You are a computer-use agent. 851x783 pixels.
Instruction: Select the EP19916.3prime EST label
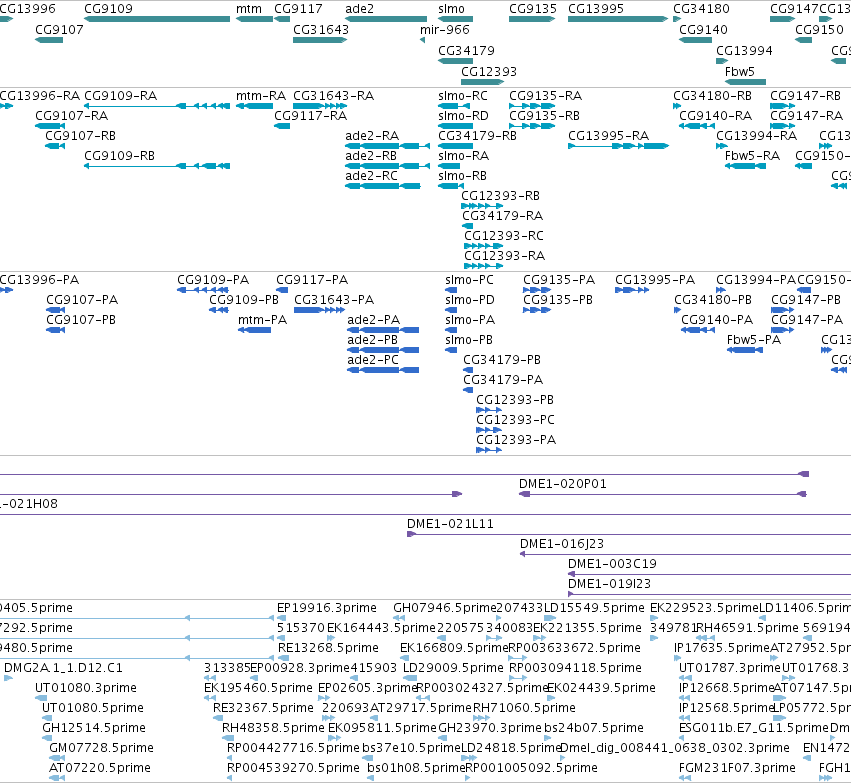(x=327, y=608)
